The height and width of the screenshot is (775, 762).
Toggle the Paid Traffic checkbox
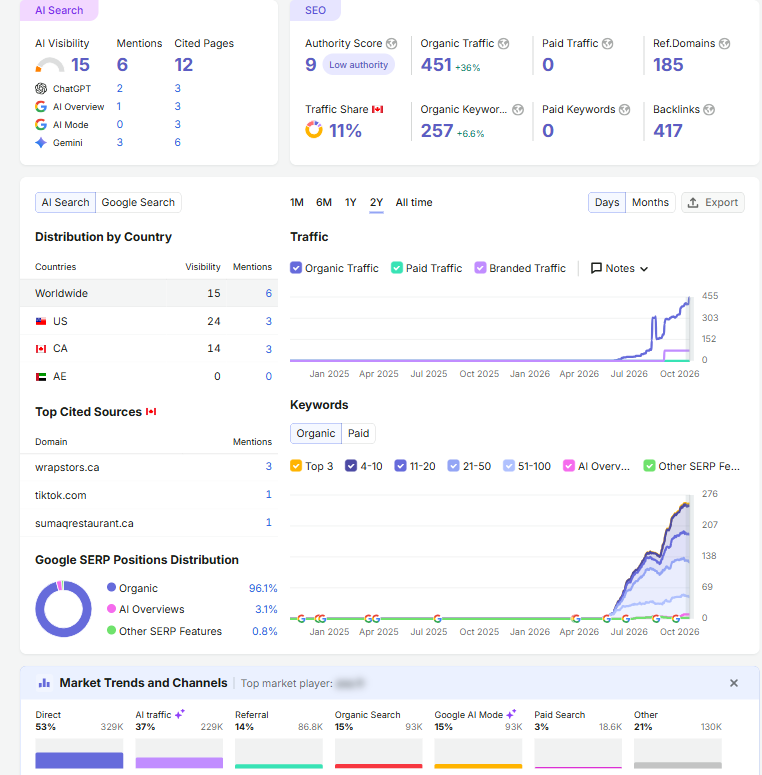click(x=396, y=268)
